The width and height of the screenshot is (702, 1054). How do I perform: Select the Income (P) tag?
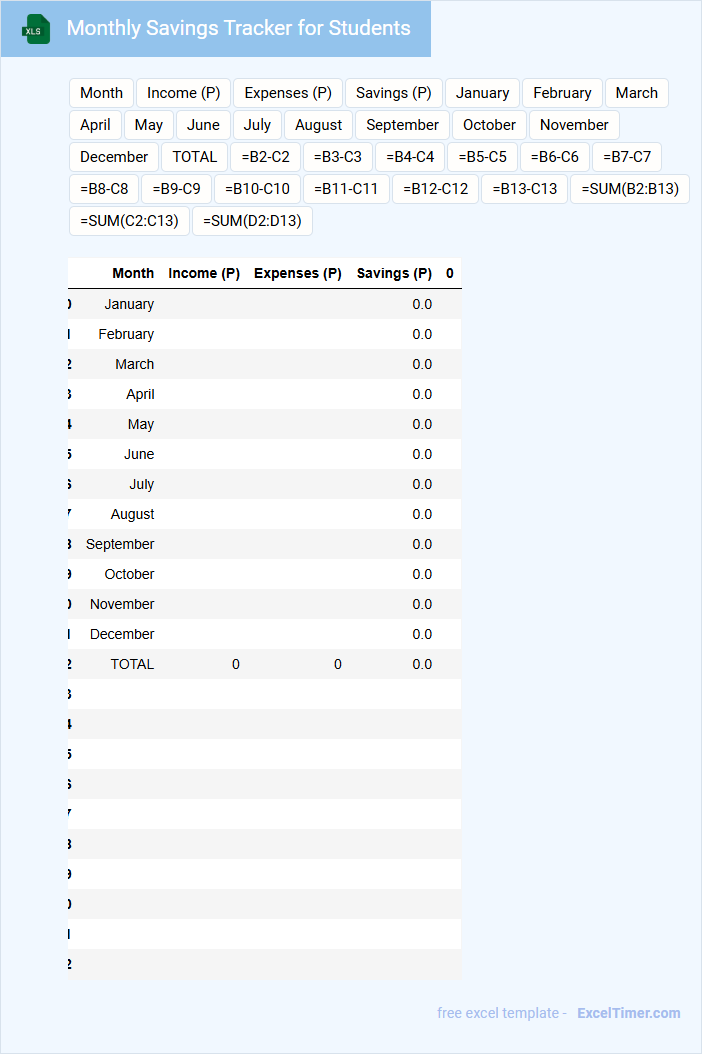[x=184, y=93]
